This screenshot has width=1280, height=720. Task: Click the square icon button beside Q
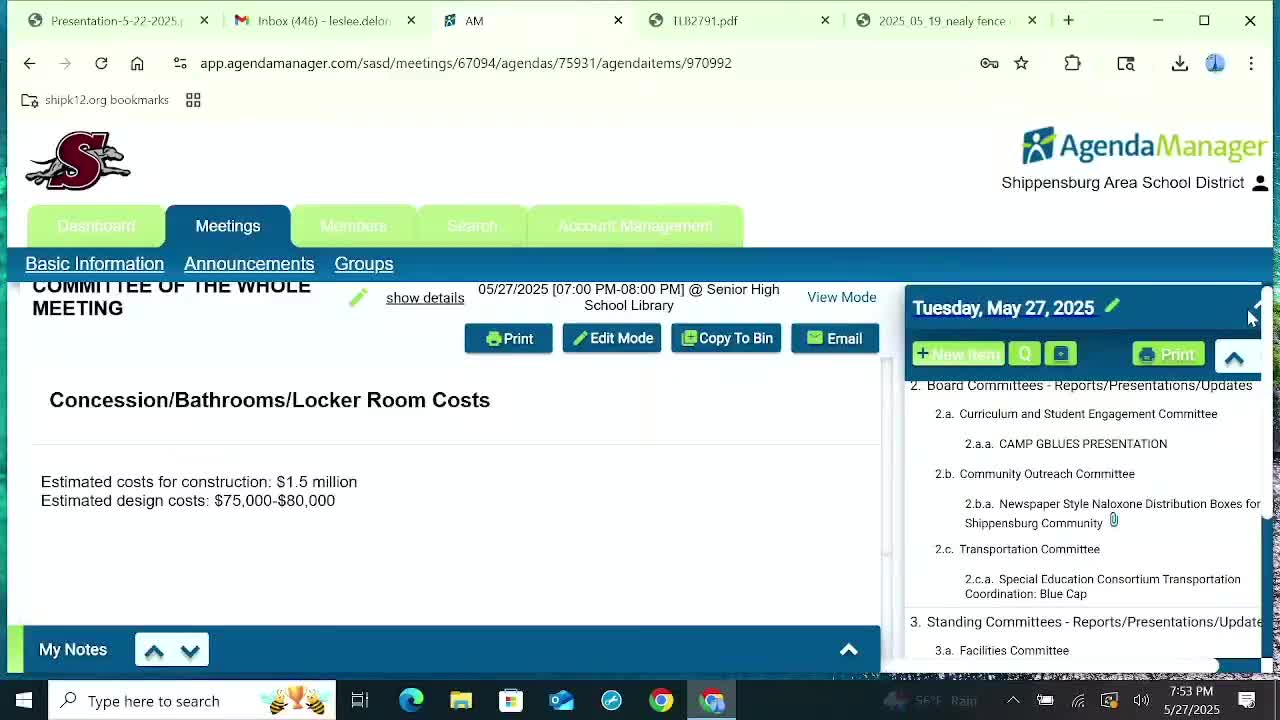pos(1061,354)
